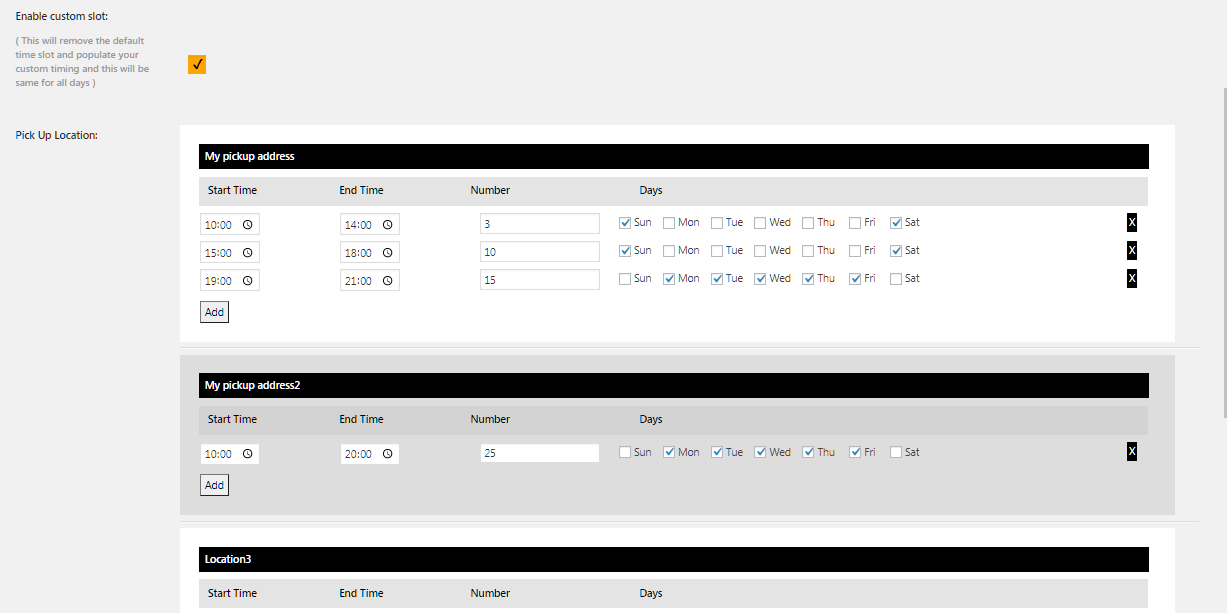Edit the Number field containing 15
The image size is (1227, 613).
(x=540, y=280)
